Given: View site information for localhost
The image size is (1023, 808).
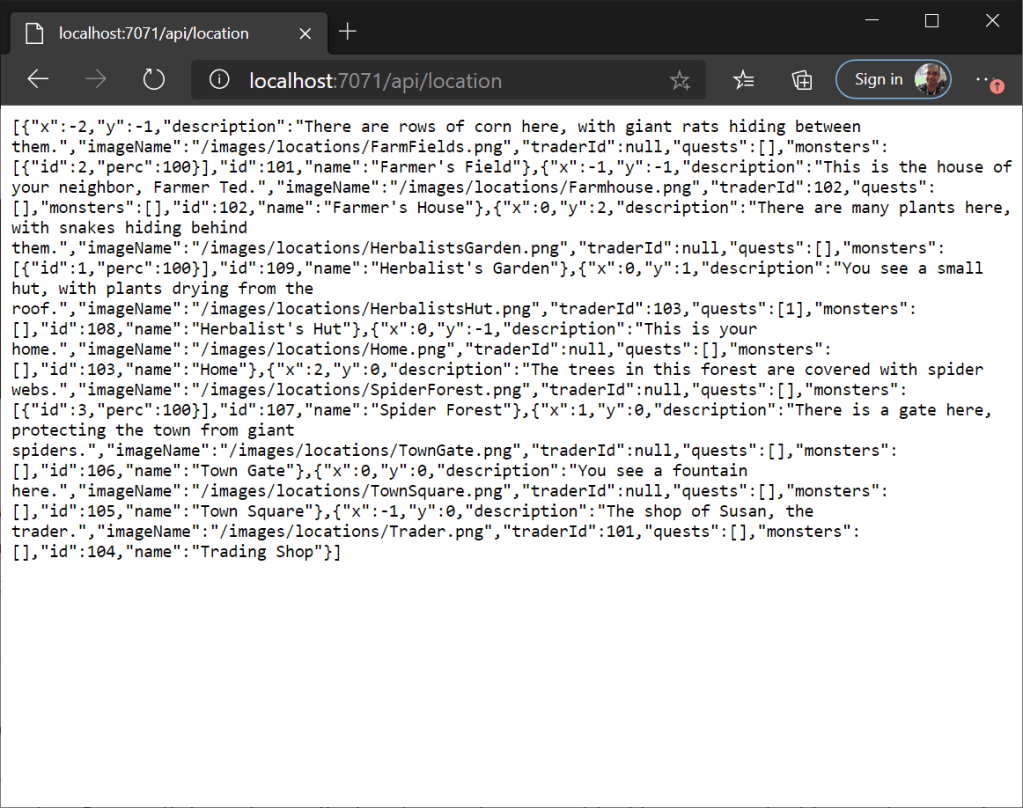Looking at the screenshot, I should coord(219,80).
